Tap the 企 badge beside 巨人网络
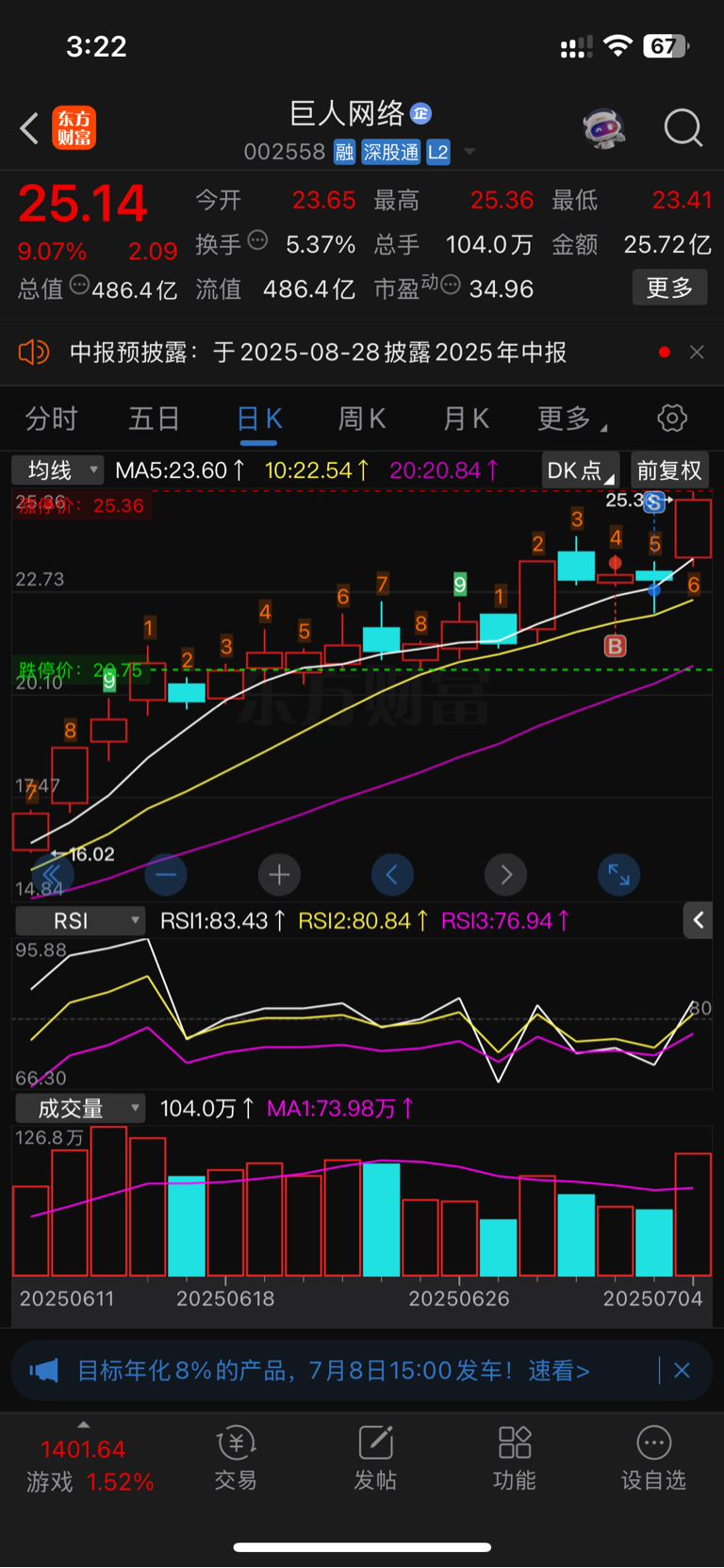The image size is (724, 1568). pos(420,114)
